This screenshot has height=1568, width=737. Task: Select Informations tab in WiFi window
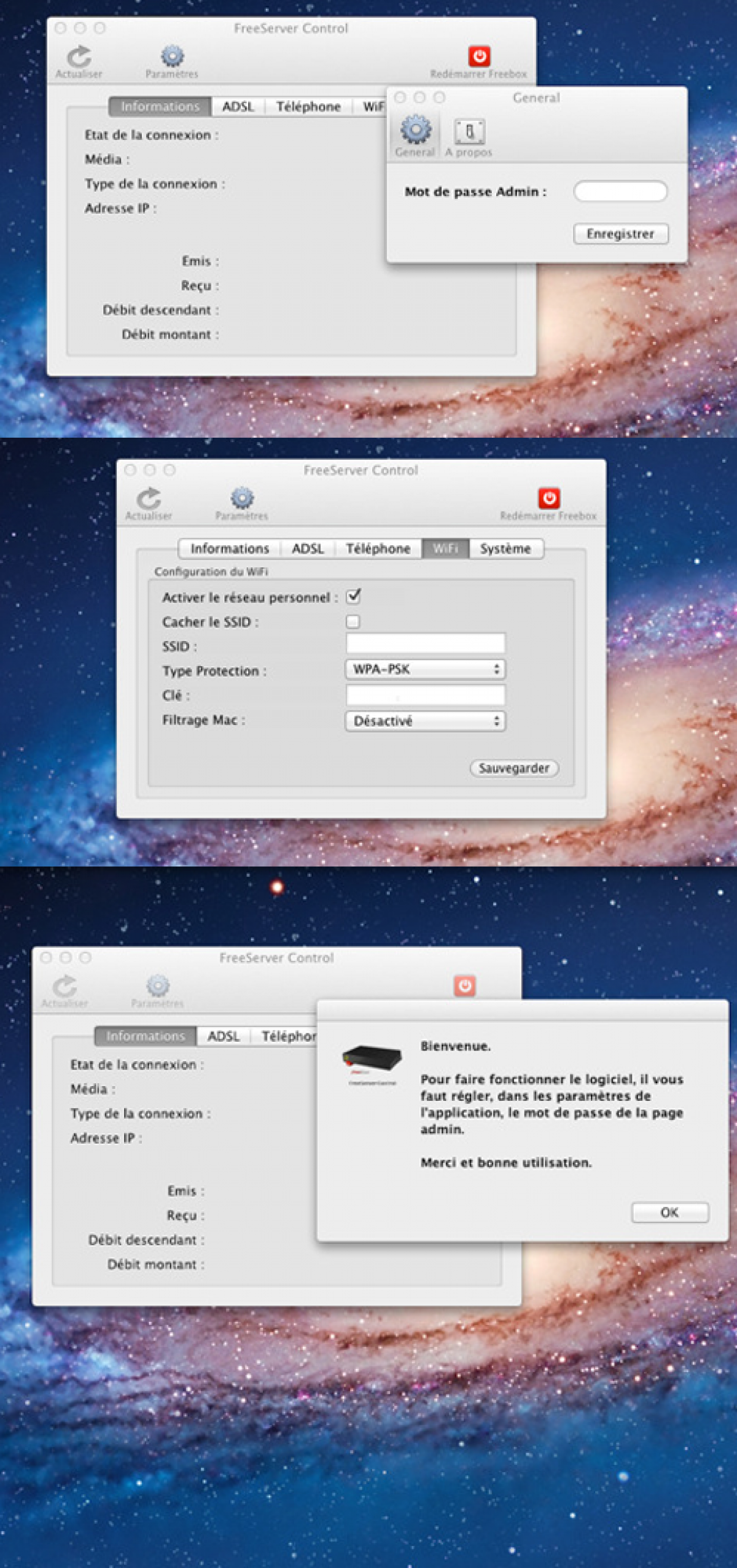tap(230, 548)
